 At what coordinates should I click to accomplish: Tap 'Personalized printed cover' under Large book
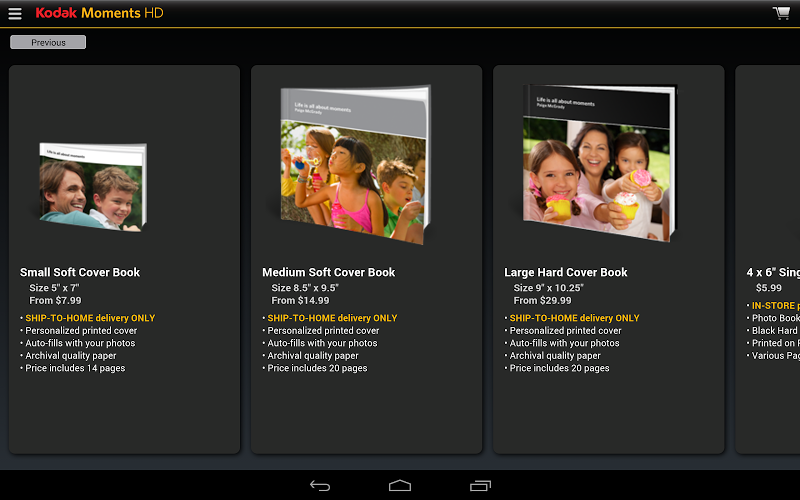565,331
